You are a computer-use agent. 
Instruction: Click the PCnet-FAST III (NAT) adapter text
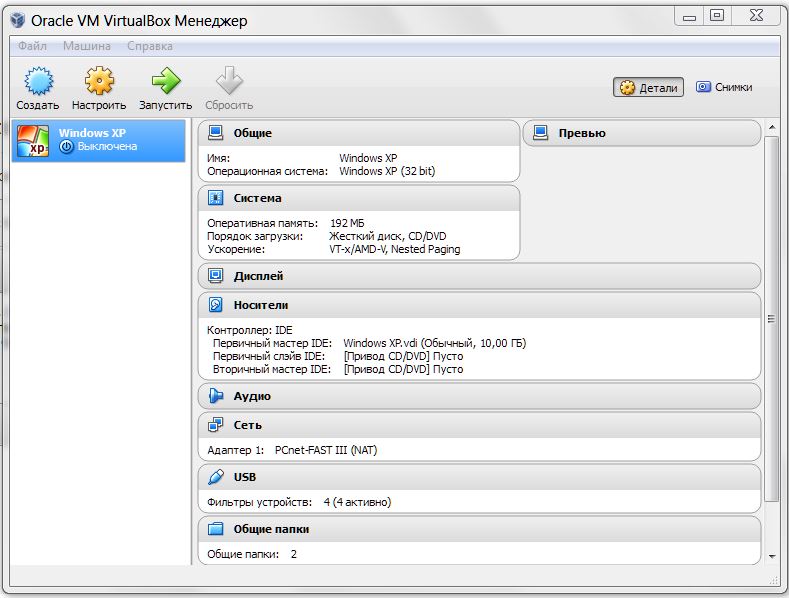[x=326, y=450]
